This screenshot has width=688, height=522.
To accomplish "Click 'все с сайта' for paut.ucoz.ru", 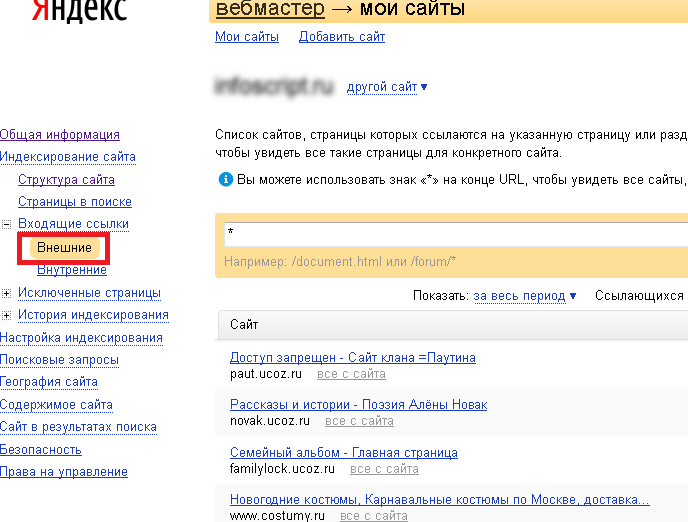I will (x=351, y=374).
